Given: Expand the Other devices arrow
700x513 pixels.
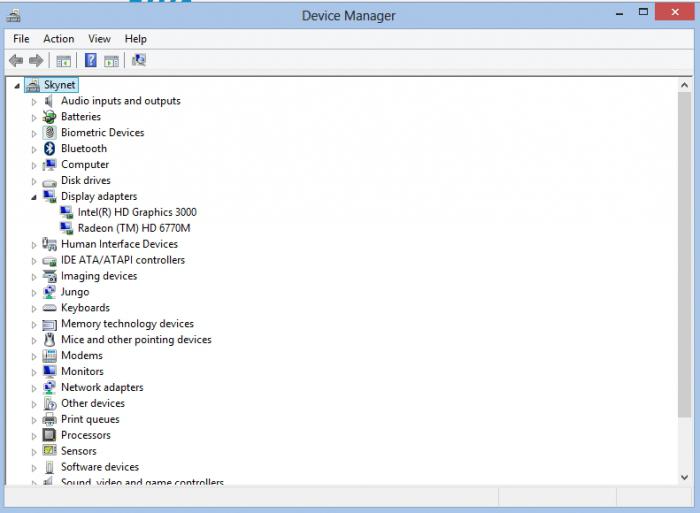Looking at the screenshot, I should pyautogui.click(x=33, y=405).
